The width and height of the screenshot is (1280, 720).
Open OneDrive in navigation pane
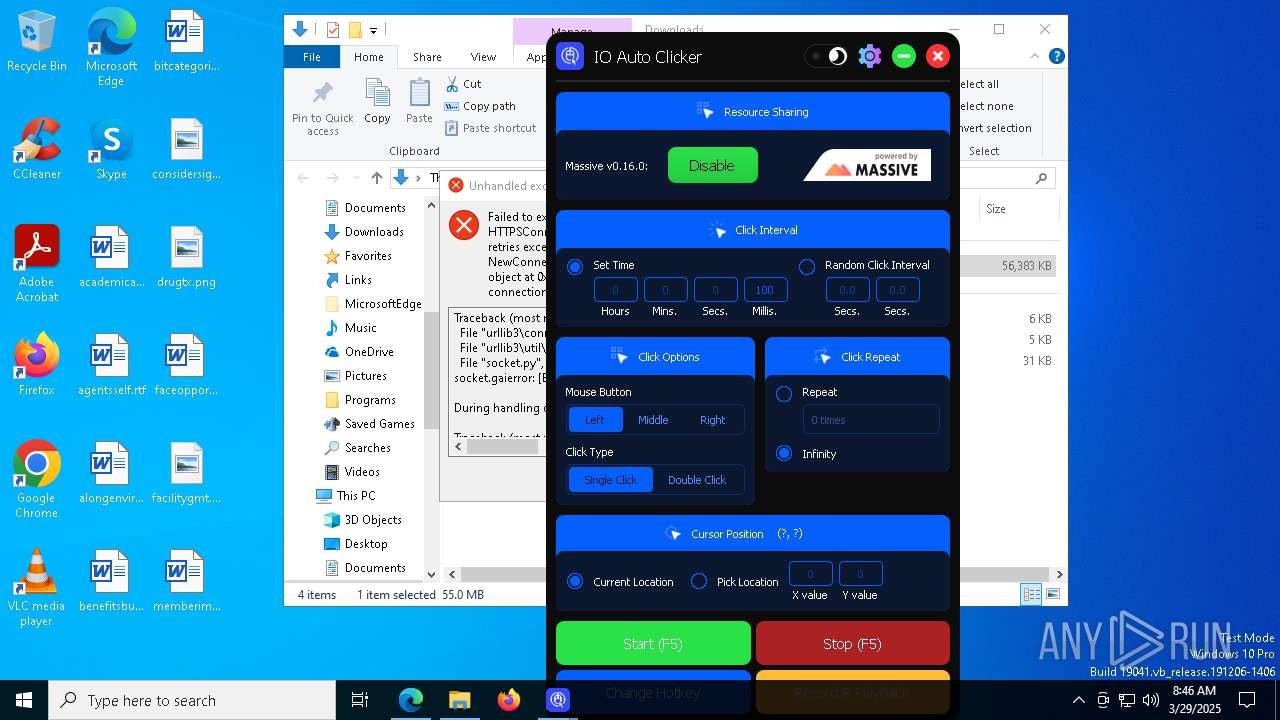(x=359, y=352)
